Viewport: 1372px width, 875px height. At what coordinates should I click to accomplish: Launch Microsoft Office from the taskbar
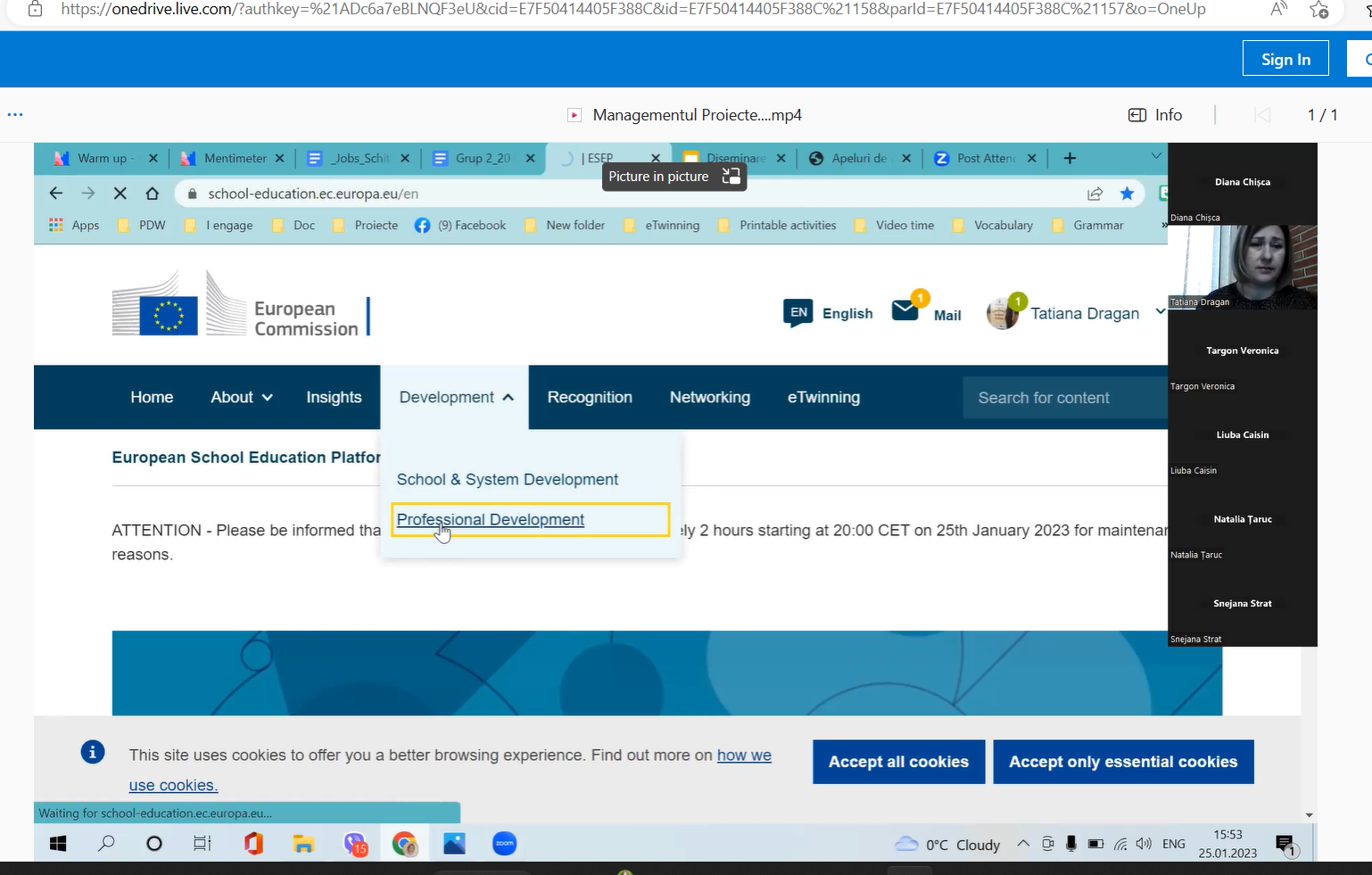pos(254,844)
